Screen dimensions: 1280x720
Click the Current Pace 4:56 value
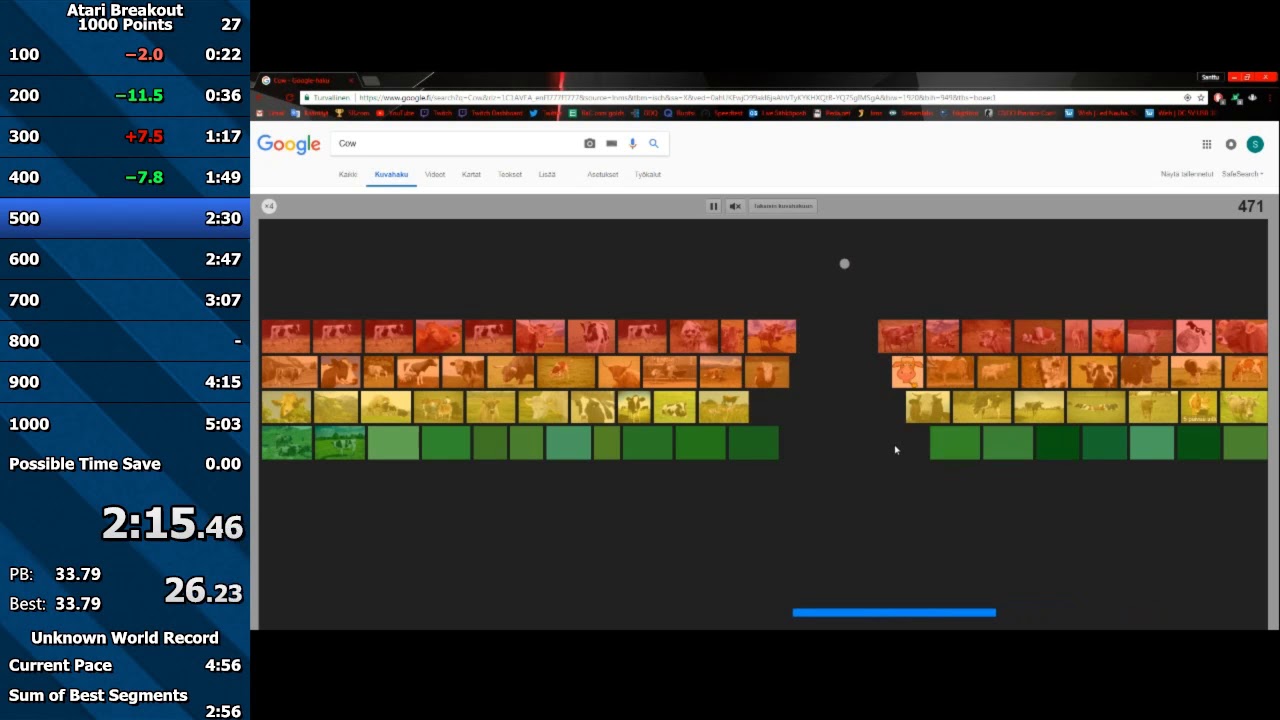click(x=222, y=665)
